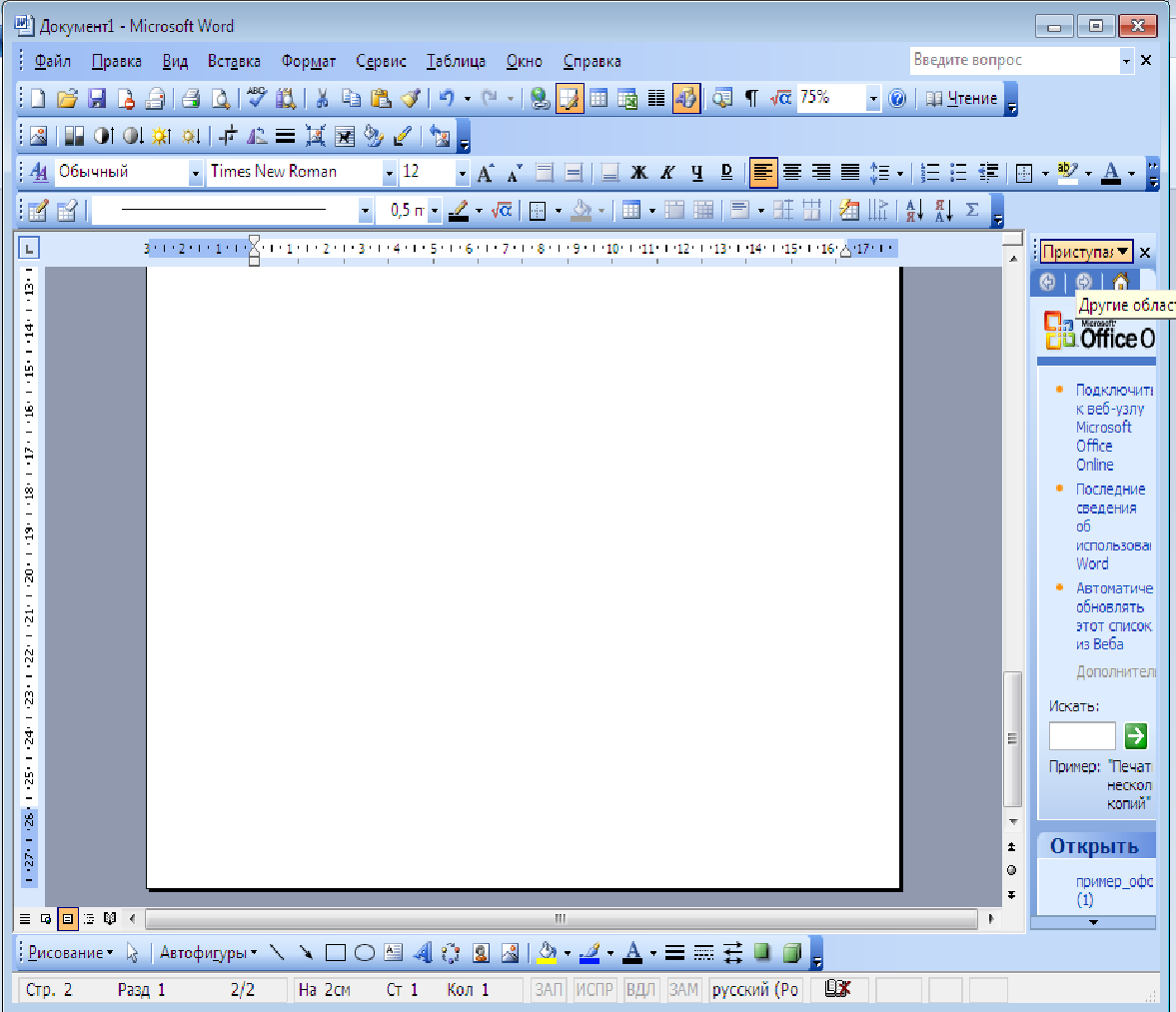
Task: Open a file with folder icon
Action: pyautogui.click(x=67, y=98)
